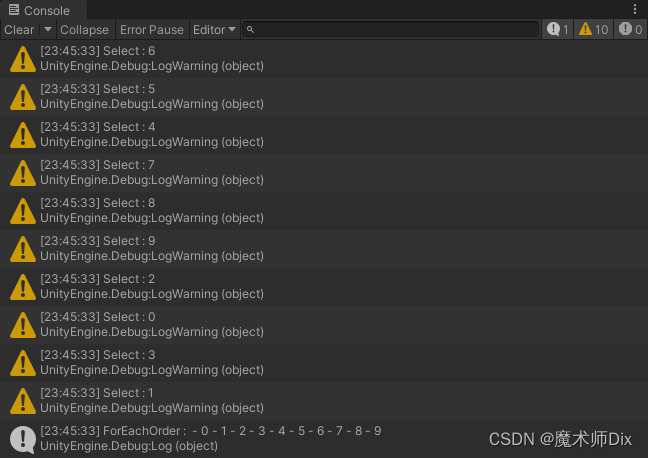
Task: Open the Console panel kebab options menu
Action: [635, 9]
